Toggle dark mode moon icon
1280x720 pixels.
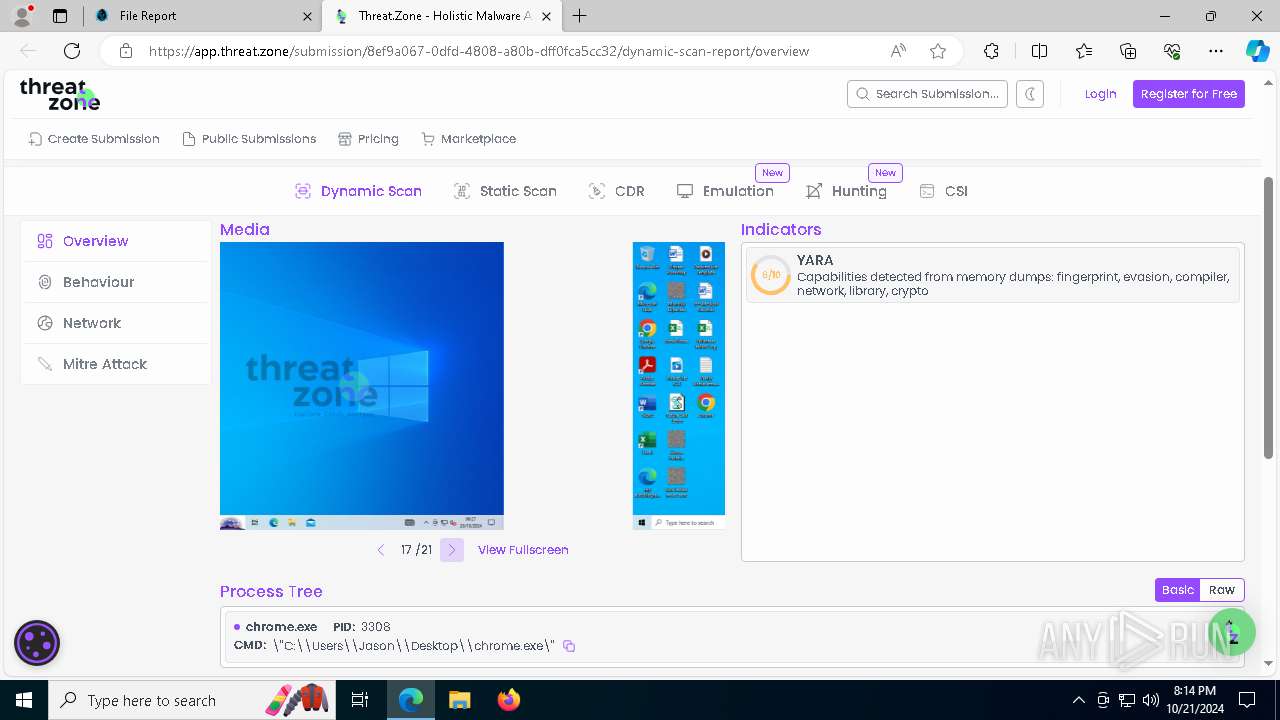[x=1030, y=94]
